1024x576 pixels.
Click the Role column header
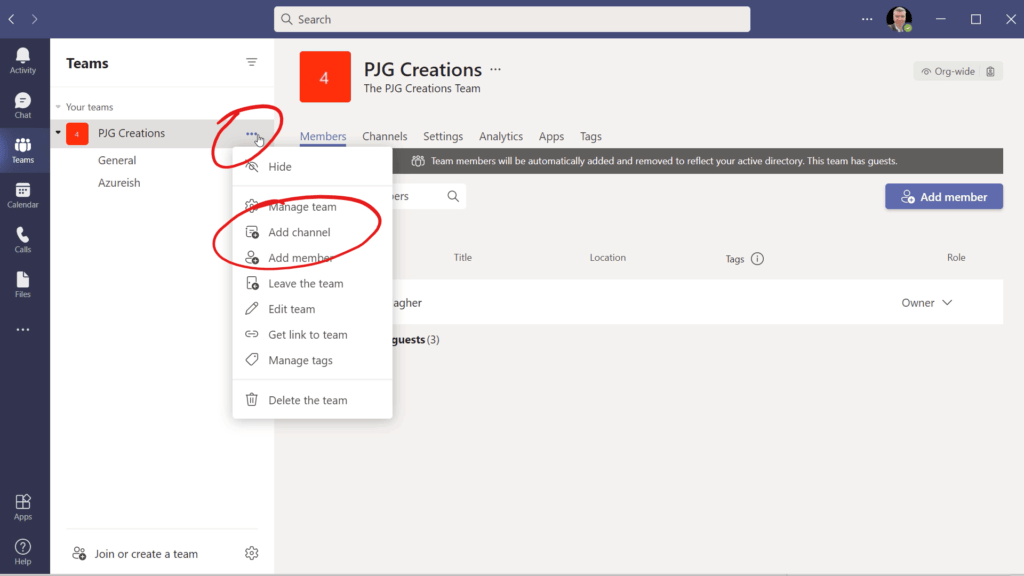point(956,257)
